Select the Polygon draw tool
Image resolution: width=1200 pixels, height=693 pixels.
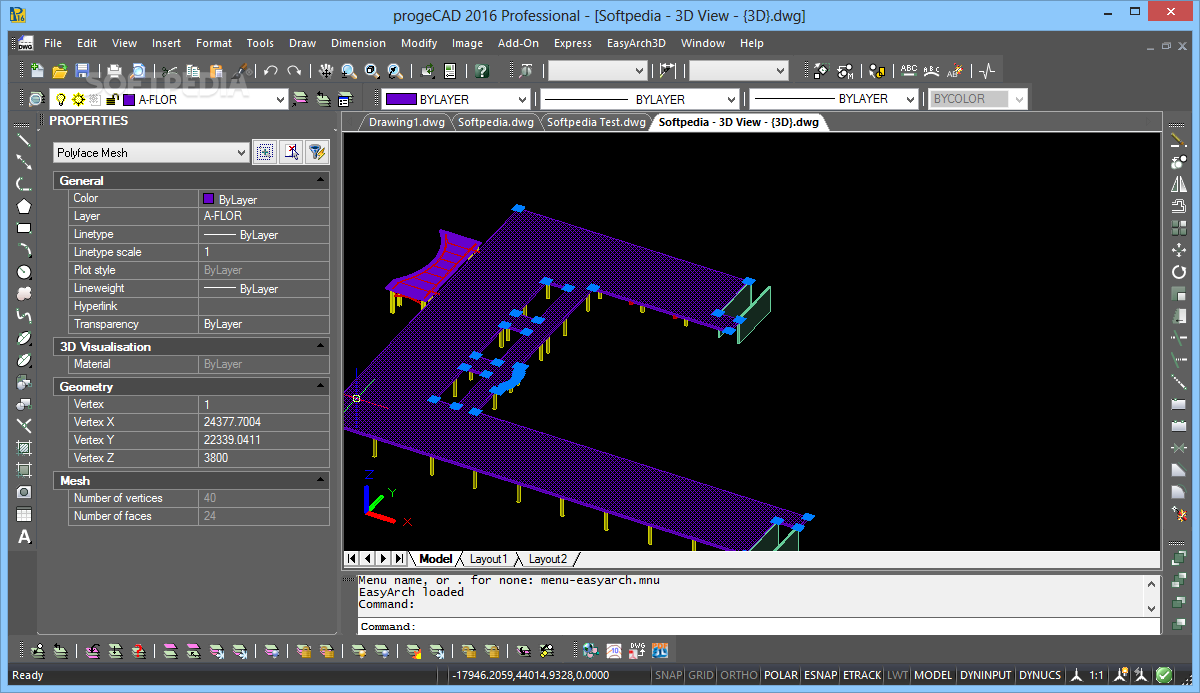(x=24, y=206)
